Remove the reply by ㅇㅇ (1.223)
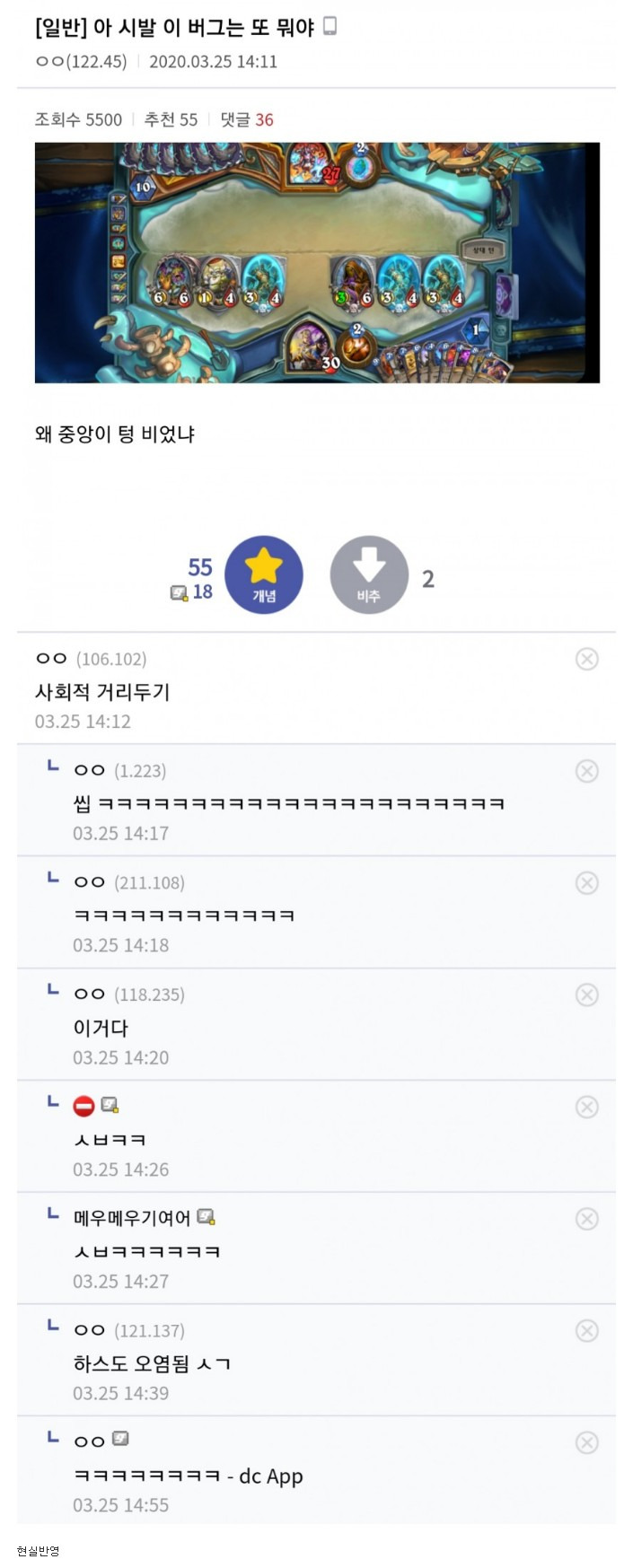This screenshot has width=624, height=1568. tap(586, 771)
